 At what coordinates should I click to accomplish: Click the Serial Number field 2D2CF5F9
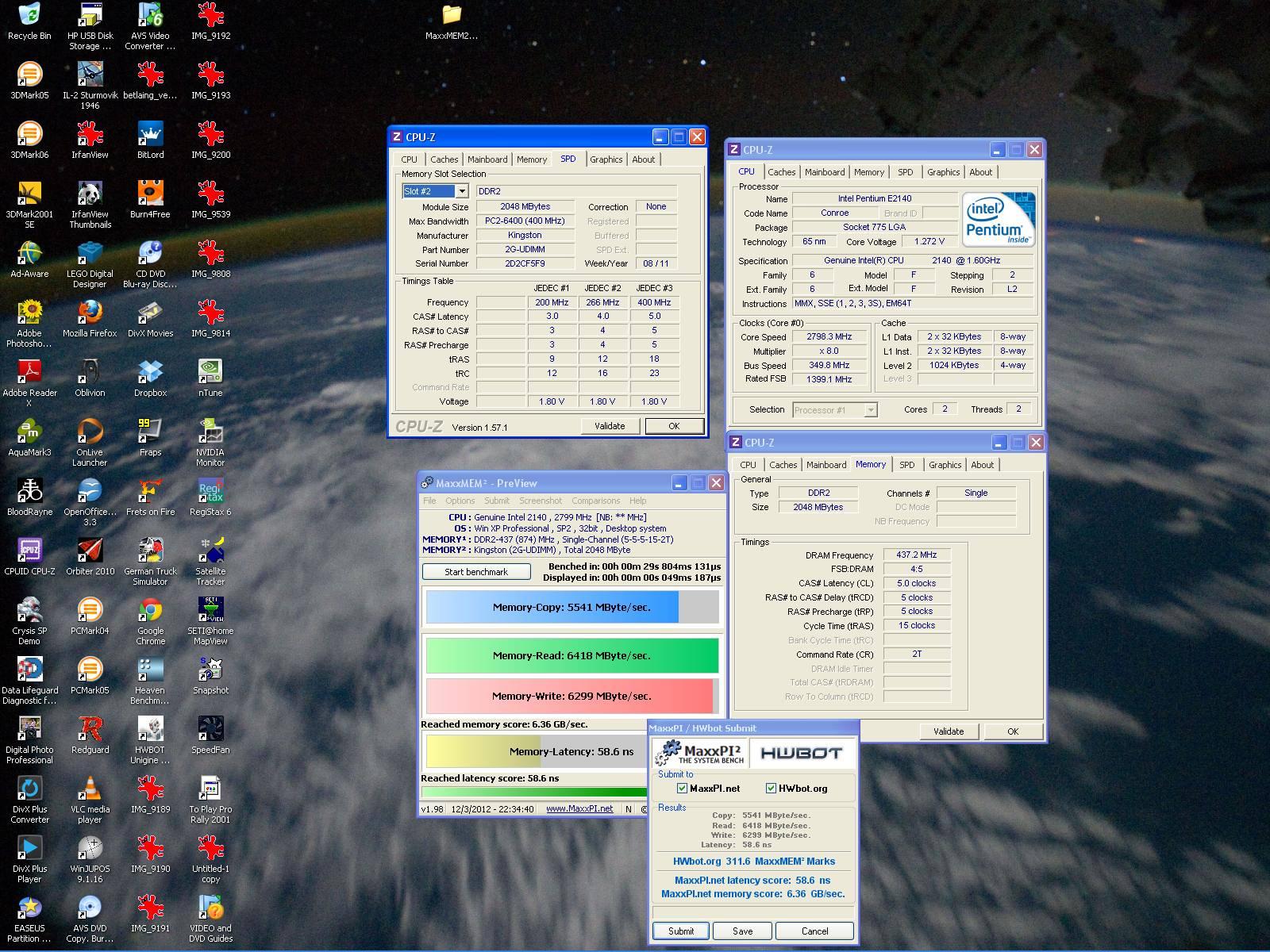tap(525, 263)
